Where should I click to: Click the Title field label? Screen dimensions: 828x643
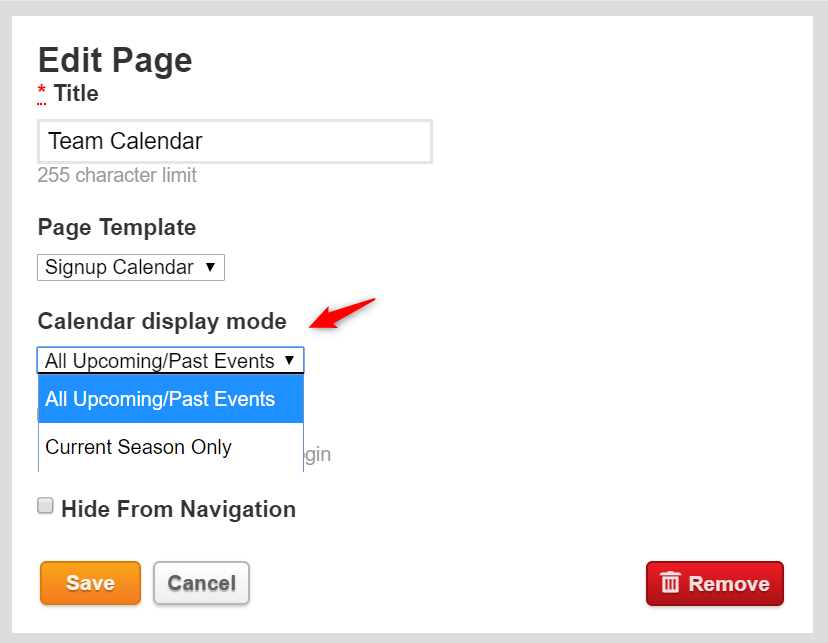tap(76, 94)
